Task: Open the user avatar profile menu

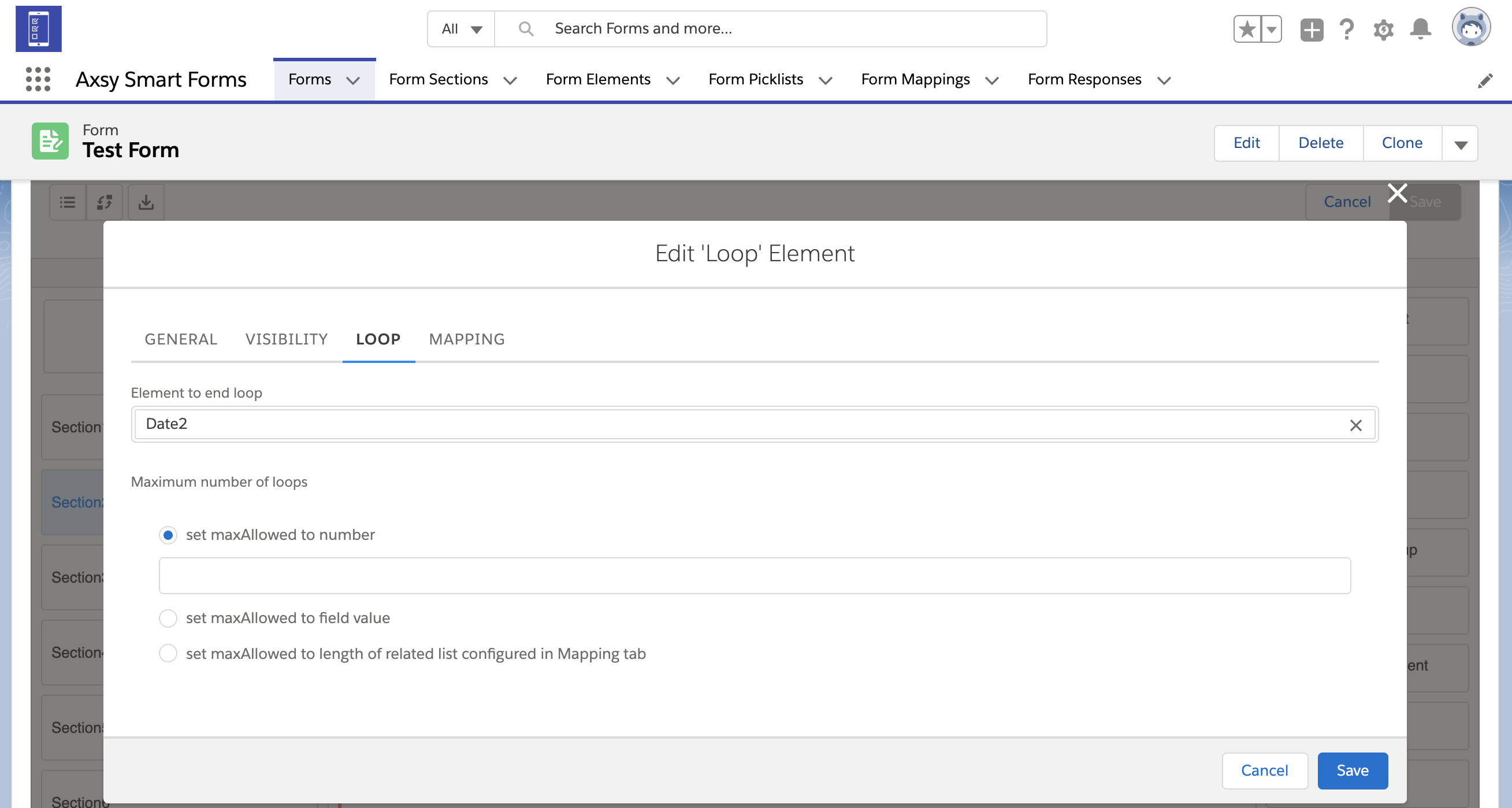Action: 1471,27
